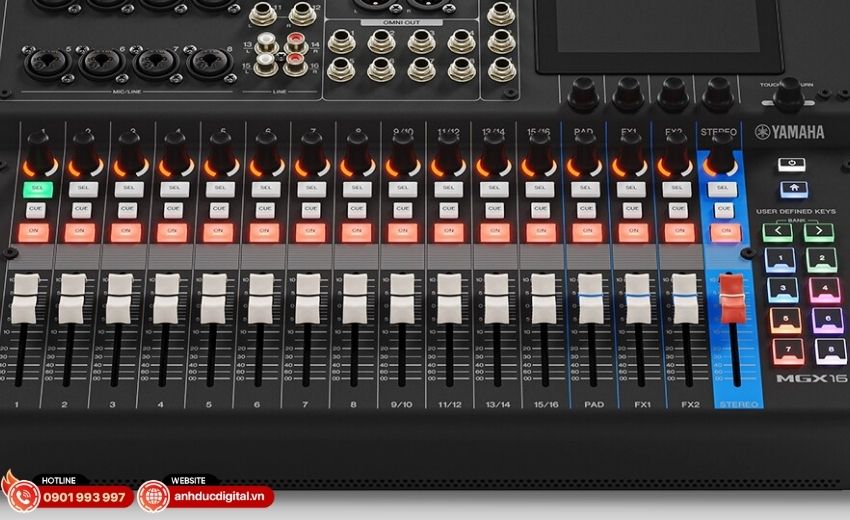Click the channel 6 rotary knob

[267, 153]
